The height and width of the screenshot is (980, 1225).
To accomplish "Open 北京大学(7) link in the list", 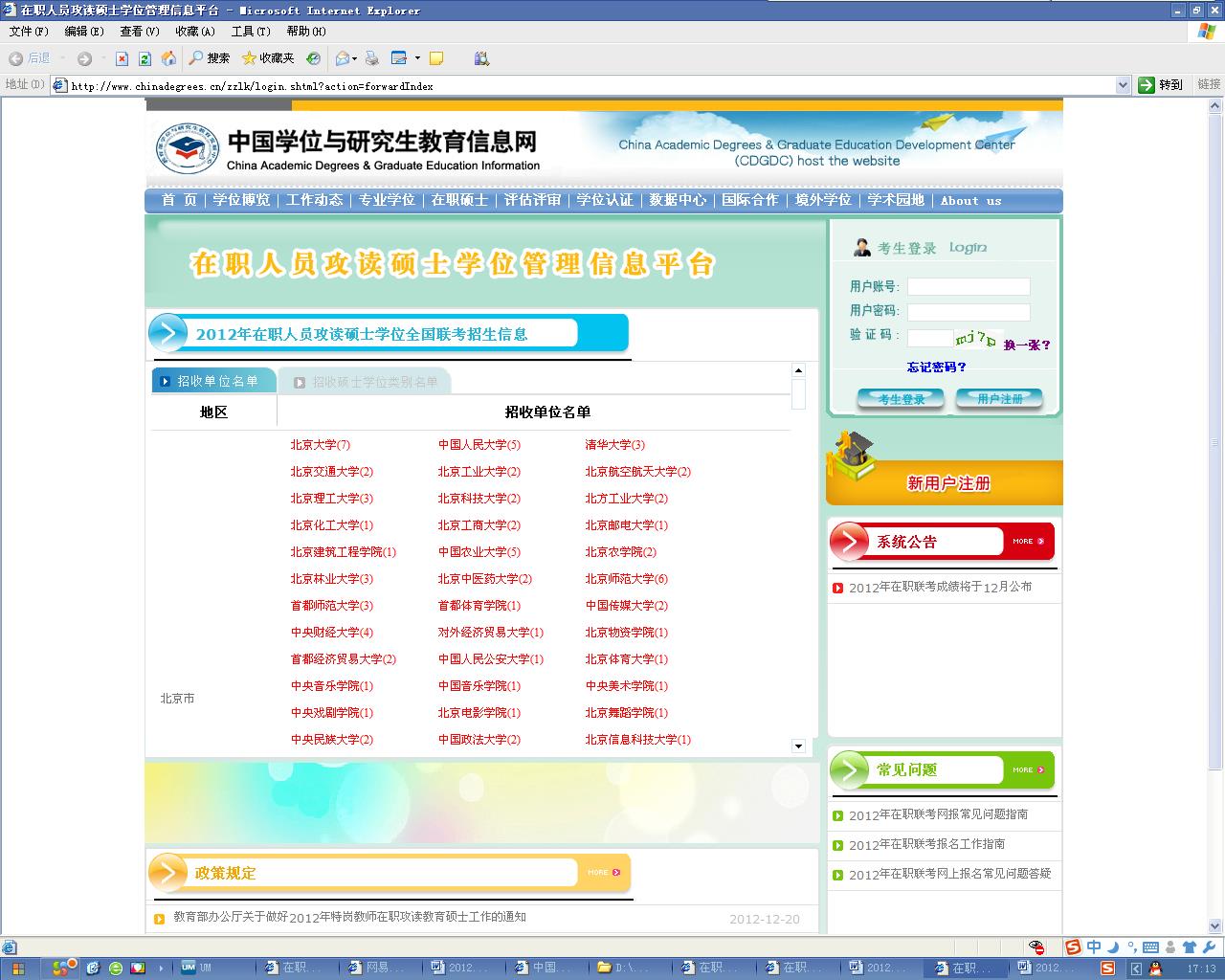I will point(321,445).
